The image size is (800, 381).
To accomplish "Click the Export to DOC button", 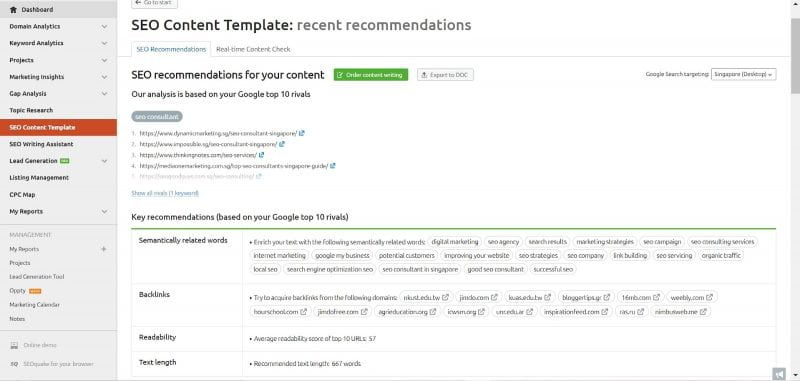I will 445,75.
